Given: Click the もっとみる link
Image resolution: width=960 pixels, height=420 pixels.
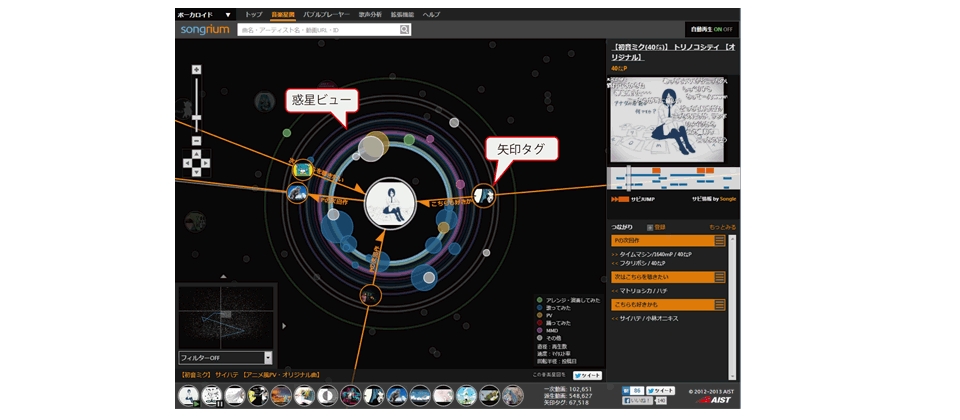Looking at the screenshot, I should coord(722,227).
